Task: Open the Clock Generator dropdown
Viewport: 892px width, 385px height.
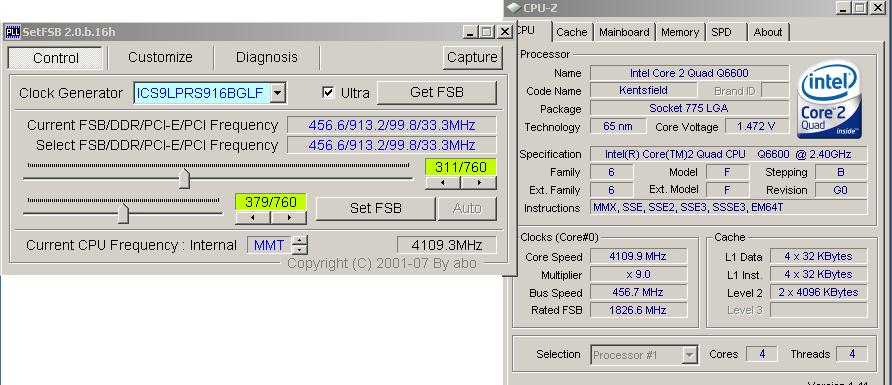Action: click(x=277, y=93)
